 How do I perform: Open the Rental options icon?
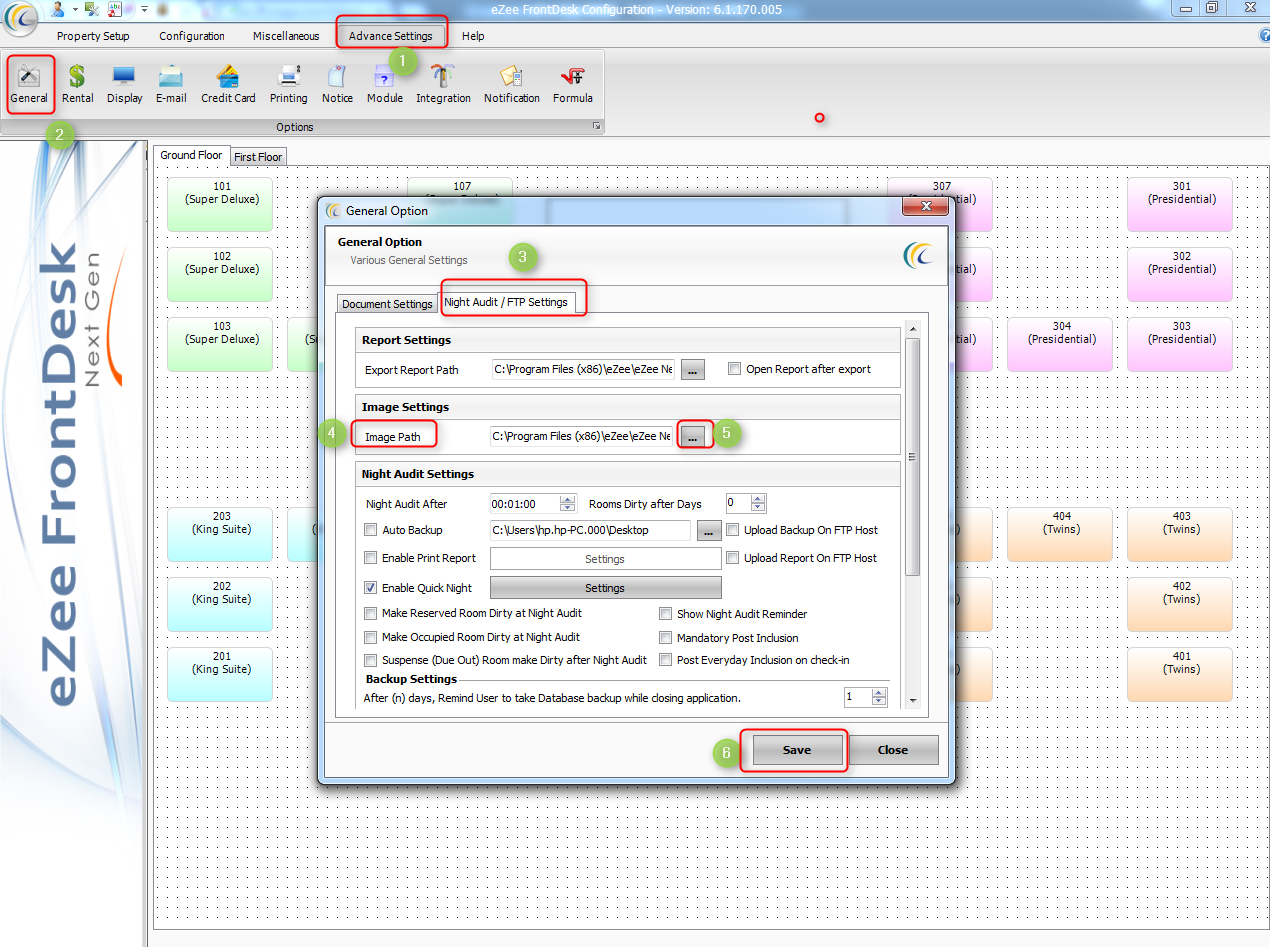(77, 84)
